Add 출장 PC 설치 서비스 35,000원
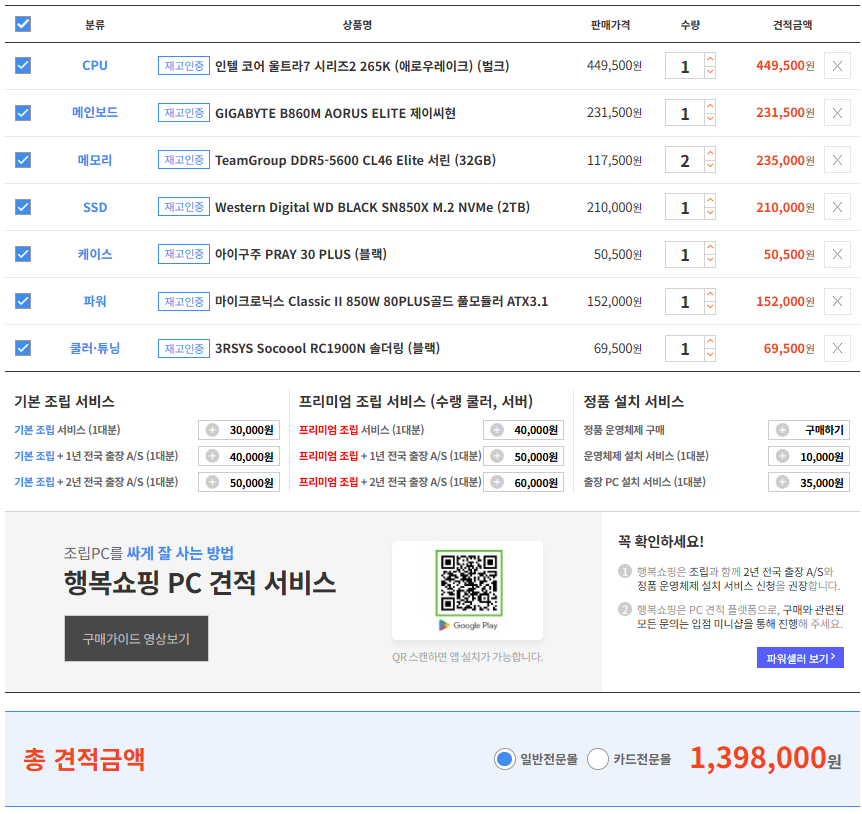Image resolution: width=862 pixels, height=814 pixels. pyautogui.click(x=809, y=482)
